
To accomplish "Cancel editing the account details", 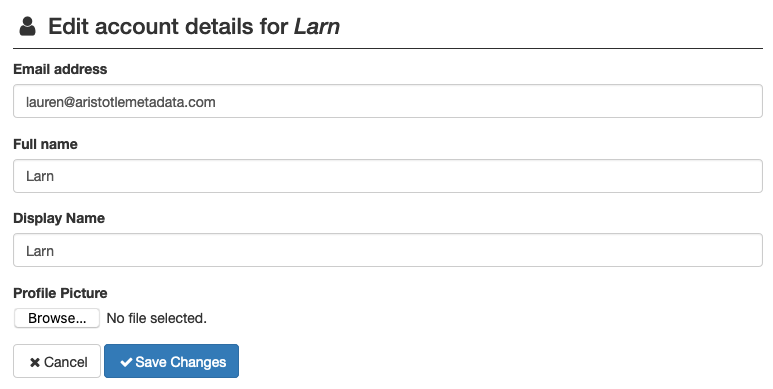I will [x=57, y=361].
